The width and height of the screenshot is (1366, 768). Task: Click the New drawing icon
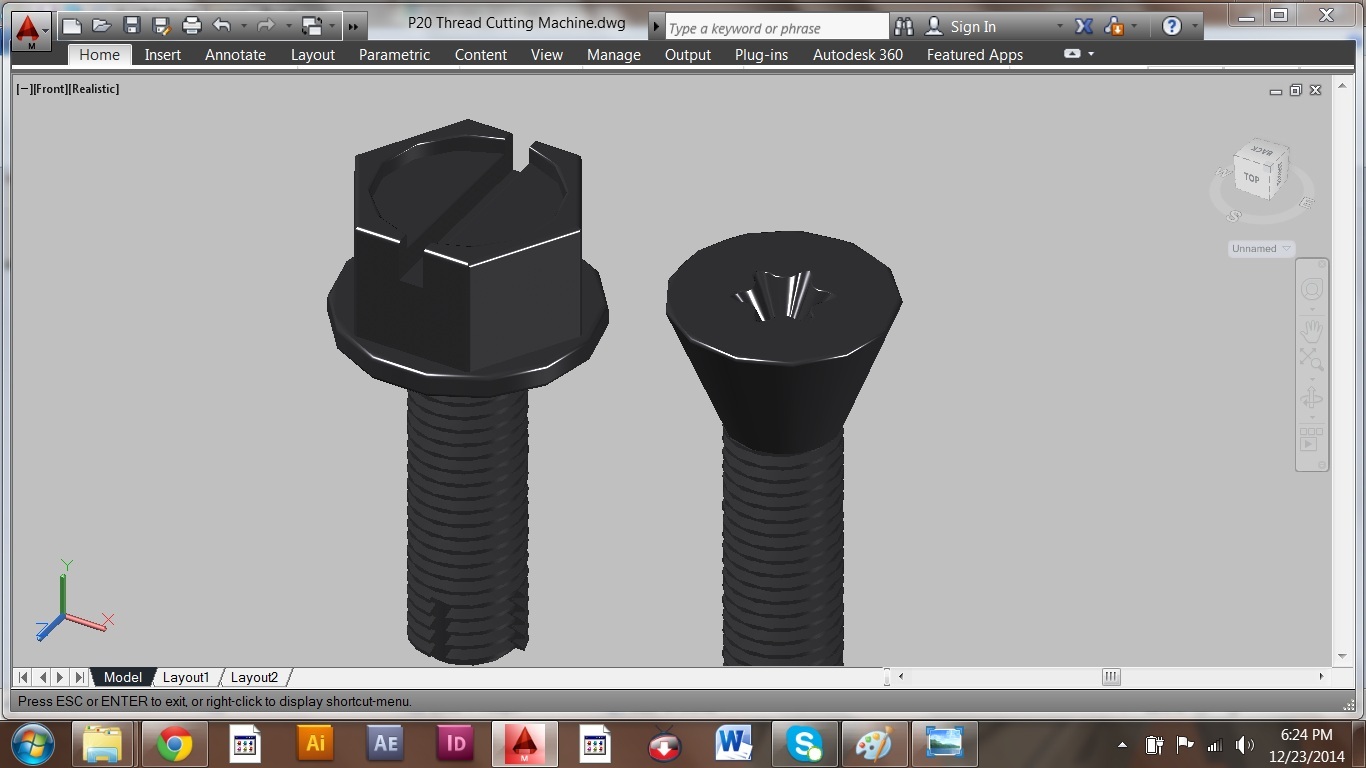[71, 26]
